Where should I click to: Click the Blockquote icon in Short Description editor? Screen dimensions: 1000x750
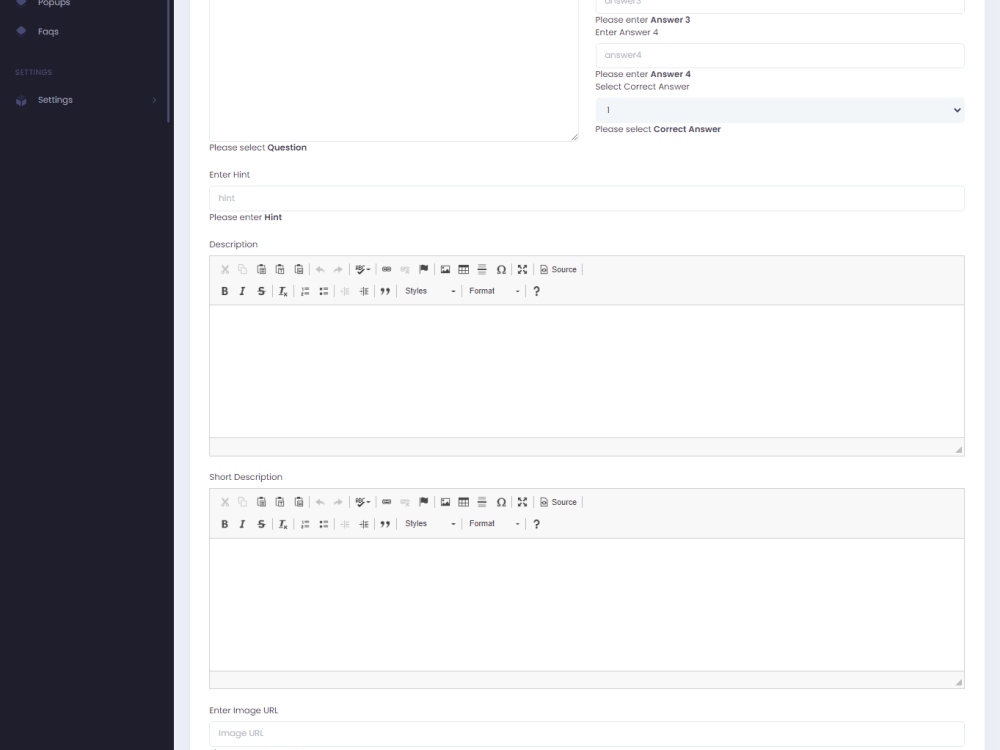coord(385,523)
